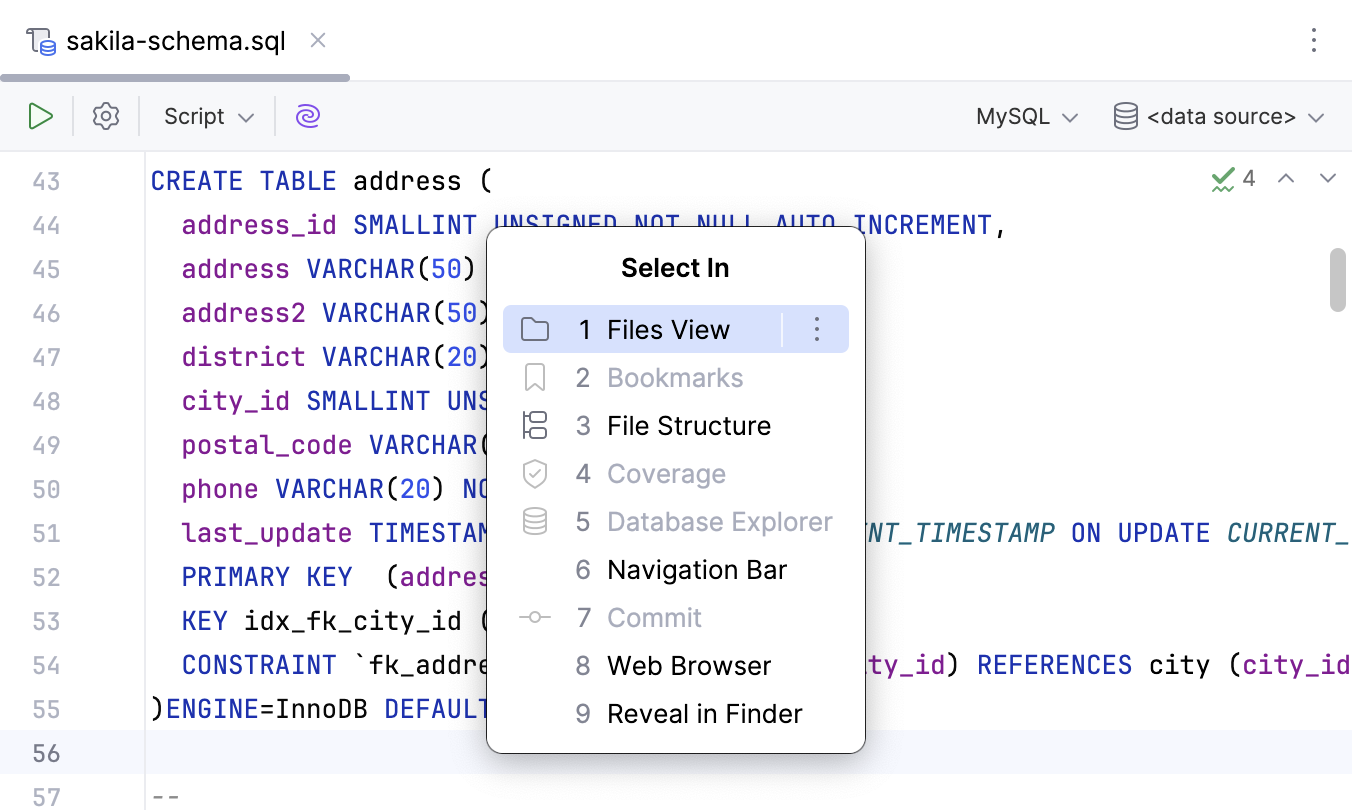Open the Script dropdown
Image resolution: width=1352 pixels, height=810 pixels.
coord(205,115)
